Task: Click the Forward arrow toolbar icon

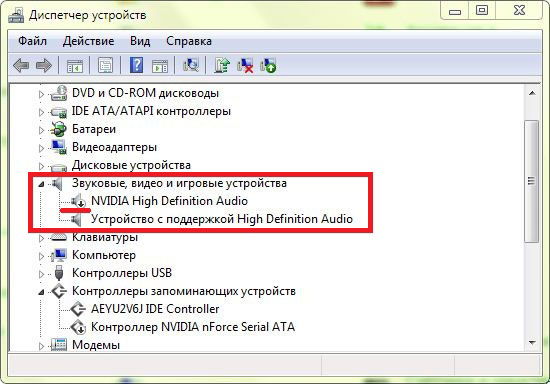Action: [x=44, y=66]
